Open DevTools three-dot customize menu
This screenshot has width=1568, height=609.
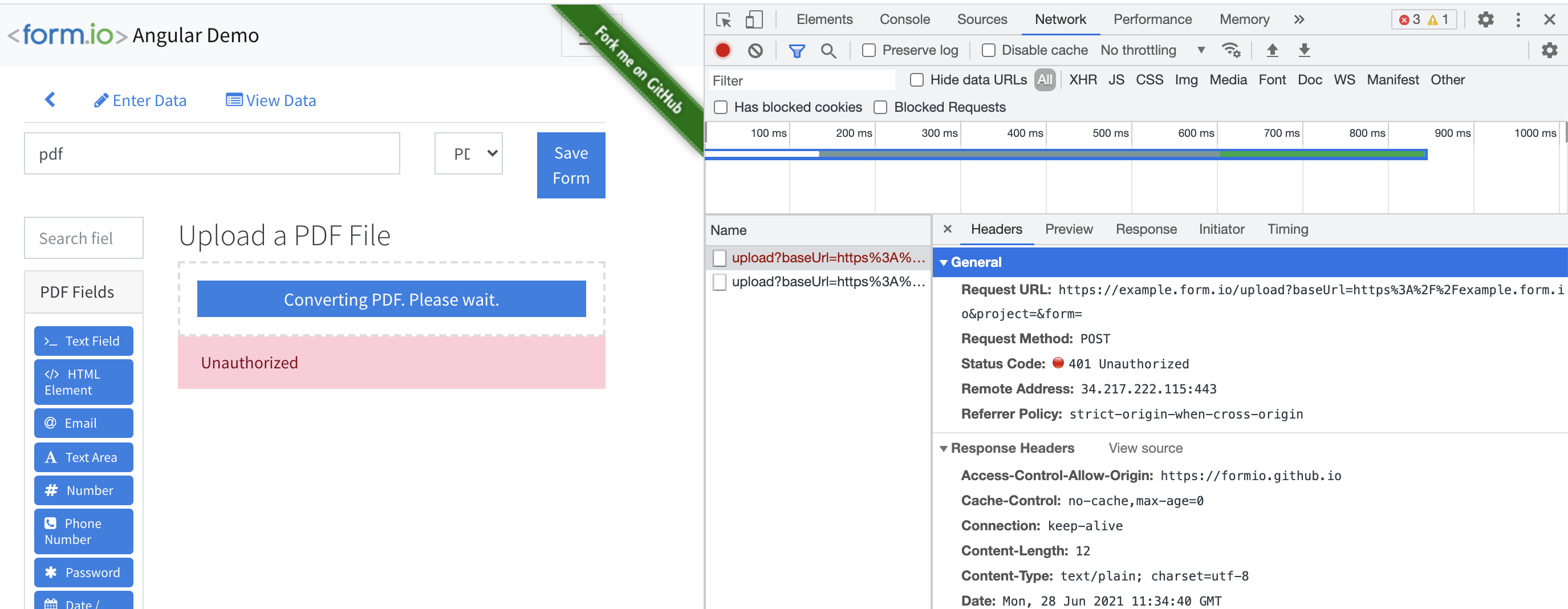pyautogui.click(x=1518, y=19)
